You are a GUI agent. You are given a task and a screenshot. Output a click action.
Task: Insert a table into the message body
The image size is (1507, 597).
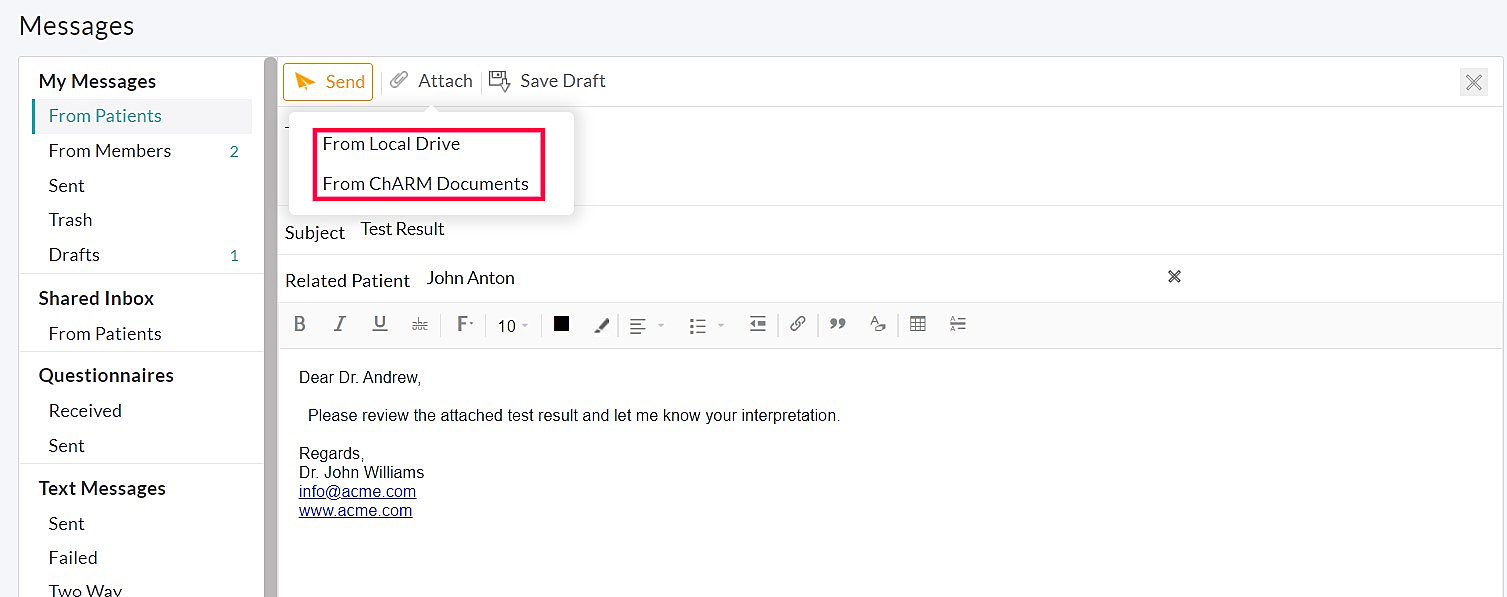(917, 324)
